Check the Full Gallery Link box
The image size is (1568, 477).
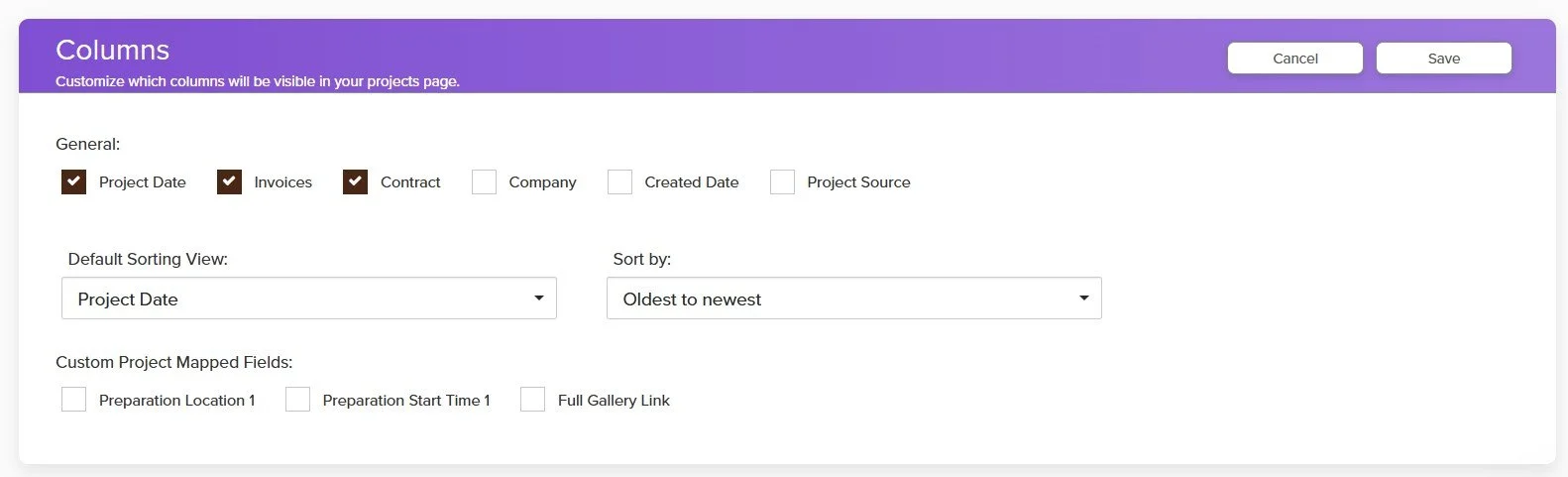point(532,400)
